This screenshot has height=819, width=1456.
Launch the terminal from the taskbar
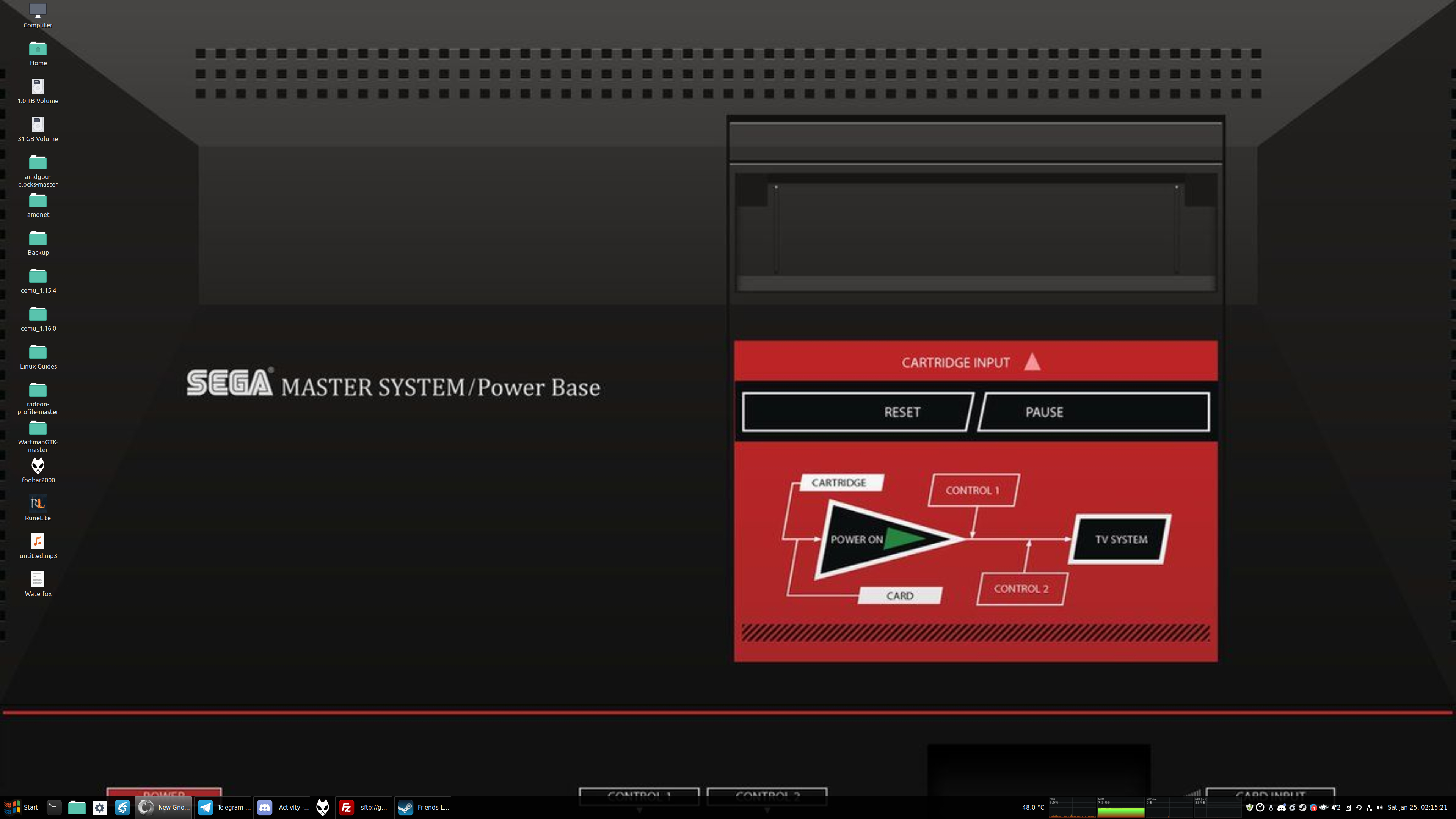pos(54,807)
